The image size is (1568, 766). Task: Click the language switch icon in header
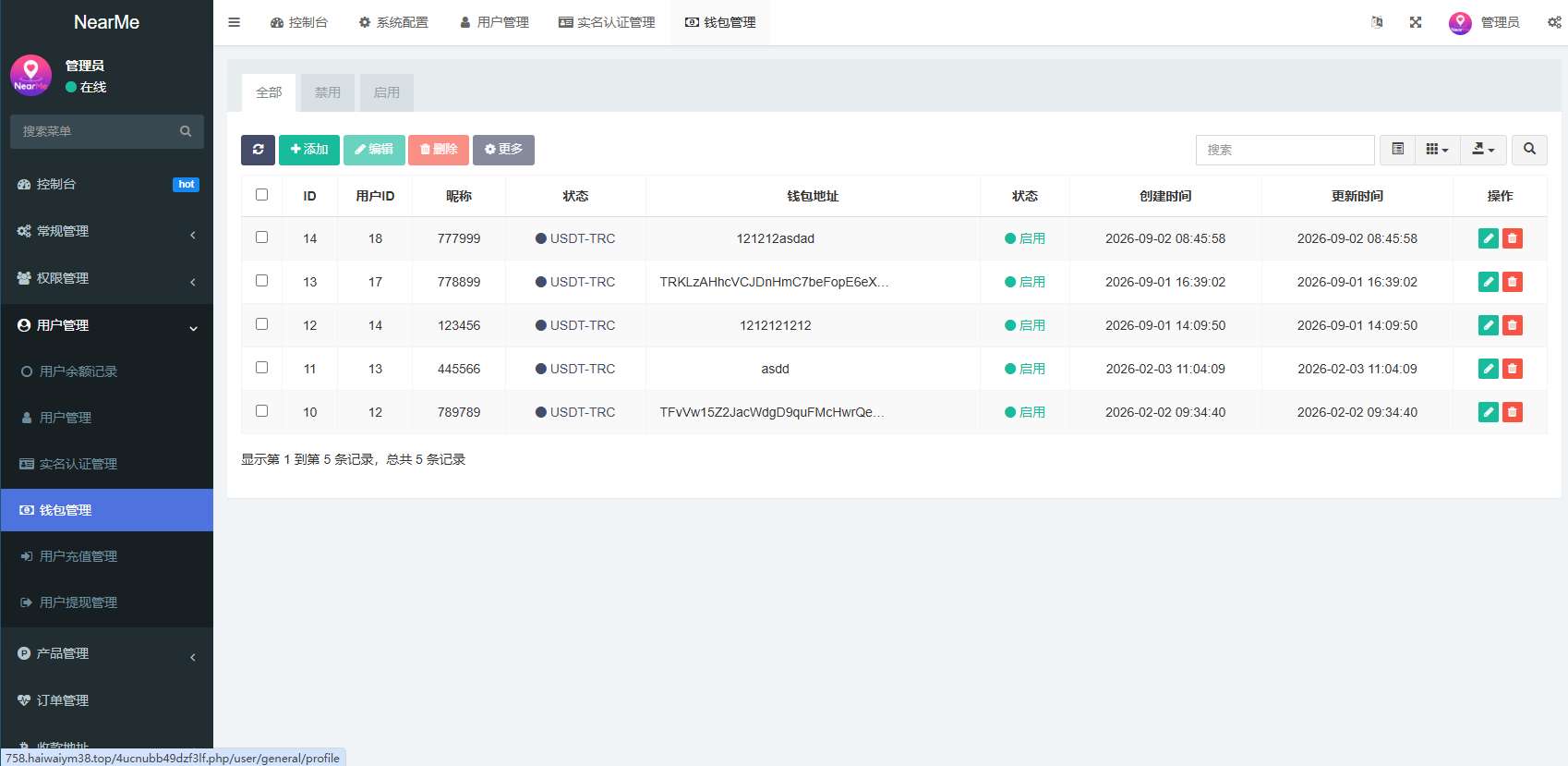[x=1377, y=22]
